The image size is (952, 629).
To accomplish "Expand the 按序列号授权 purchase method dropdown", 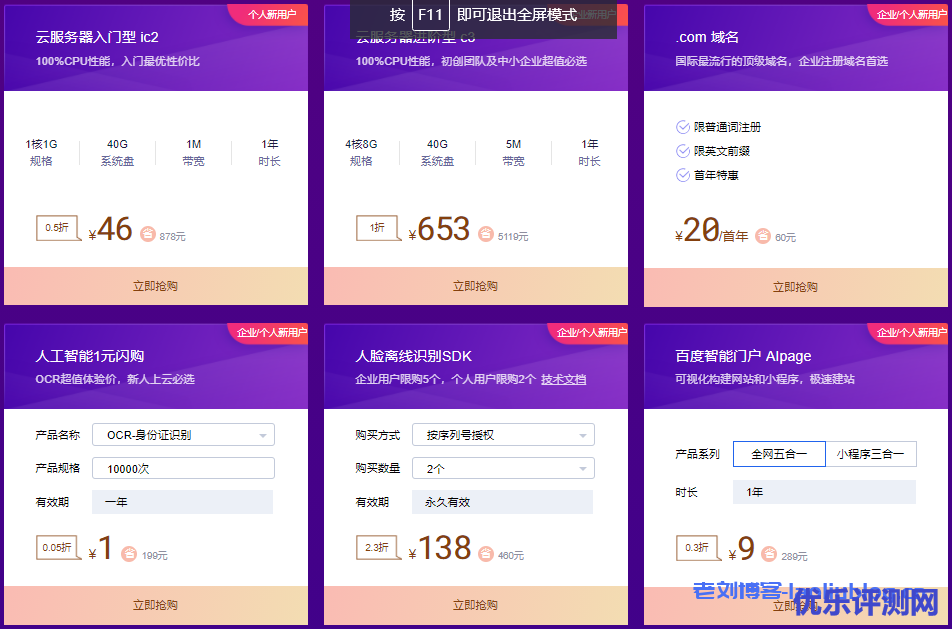I will pyautogui.click(x=503, y=435).
